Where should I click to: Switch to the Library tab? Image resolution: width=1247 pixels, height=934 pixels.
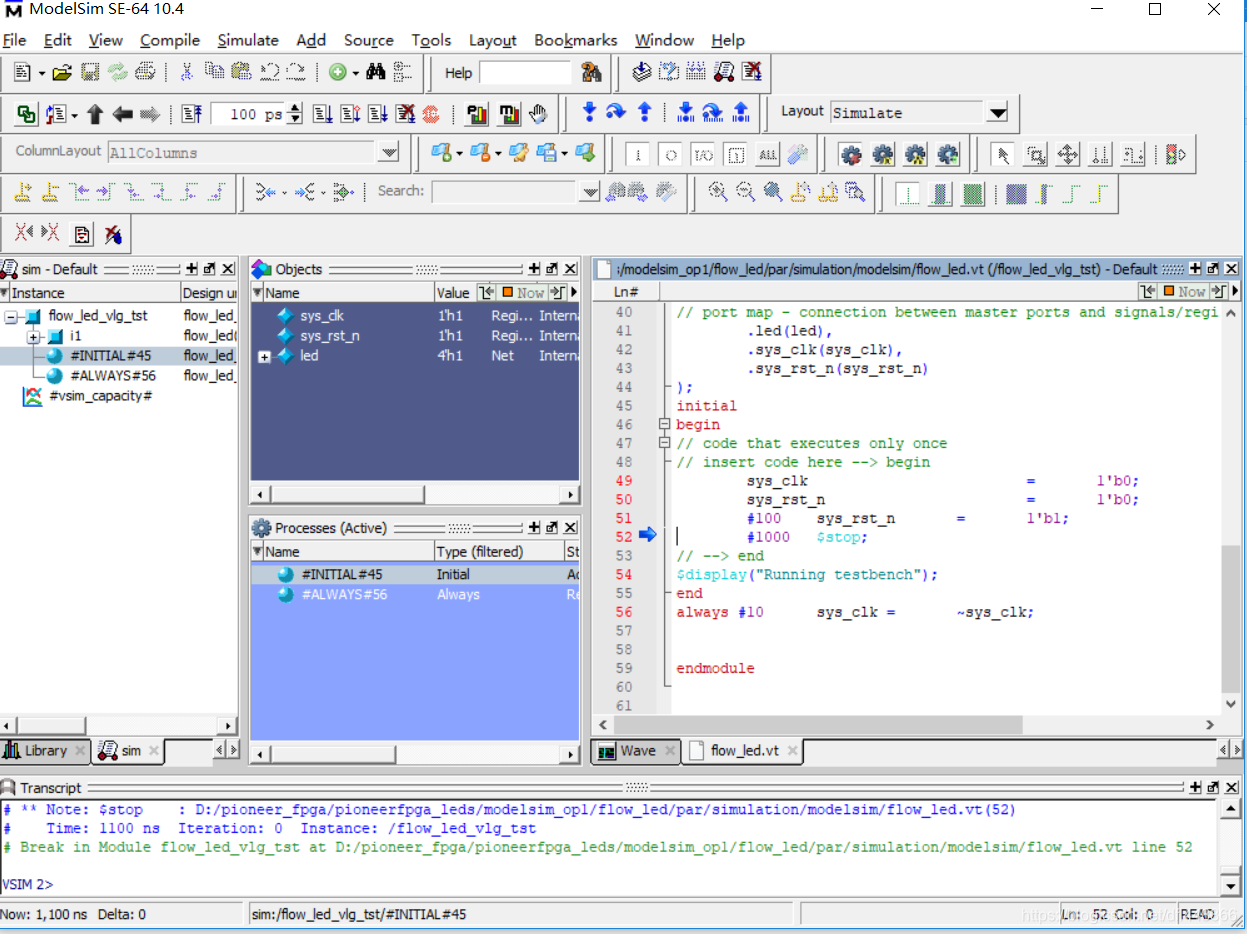(x=45, y=751)
